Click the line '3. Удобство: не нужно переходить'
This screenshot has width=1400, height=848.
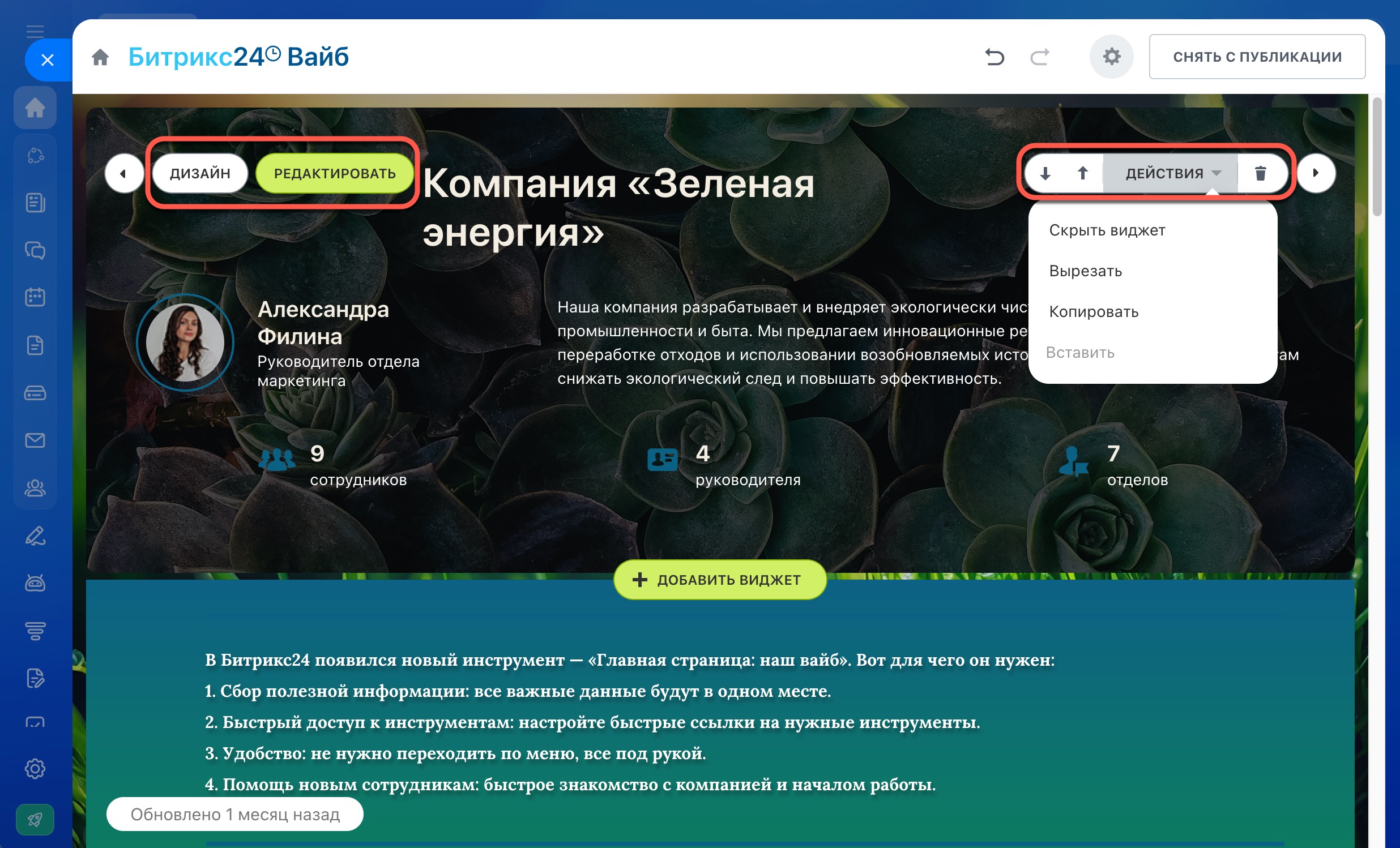point(455,753)
